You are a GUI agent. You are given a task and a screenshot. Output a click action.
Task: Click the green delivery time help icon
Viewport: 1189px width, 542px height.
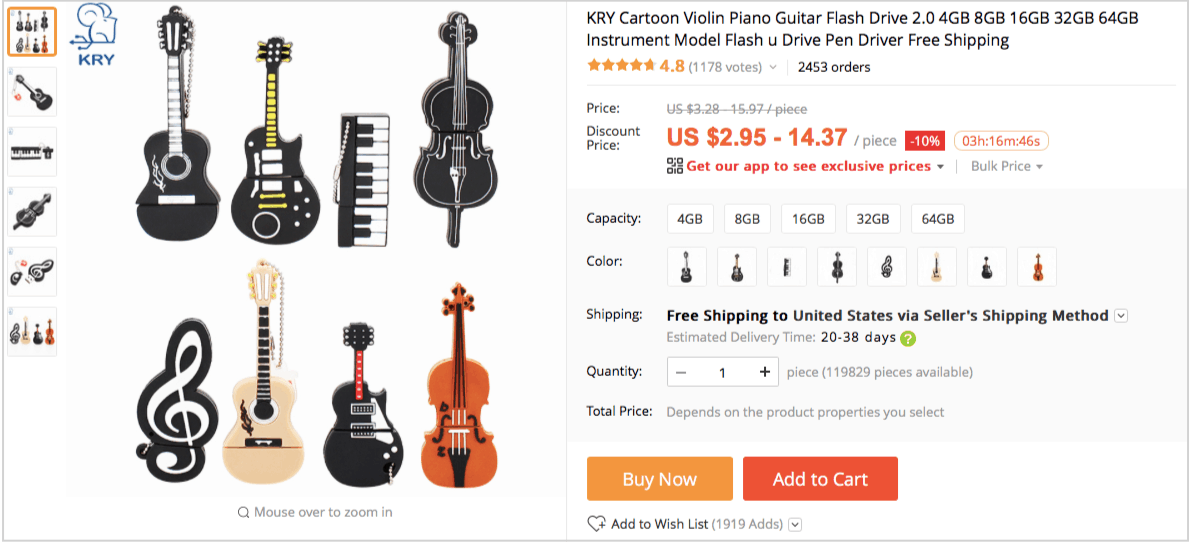pyautogui.click(x=908, y=338)
